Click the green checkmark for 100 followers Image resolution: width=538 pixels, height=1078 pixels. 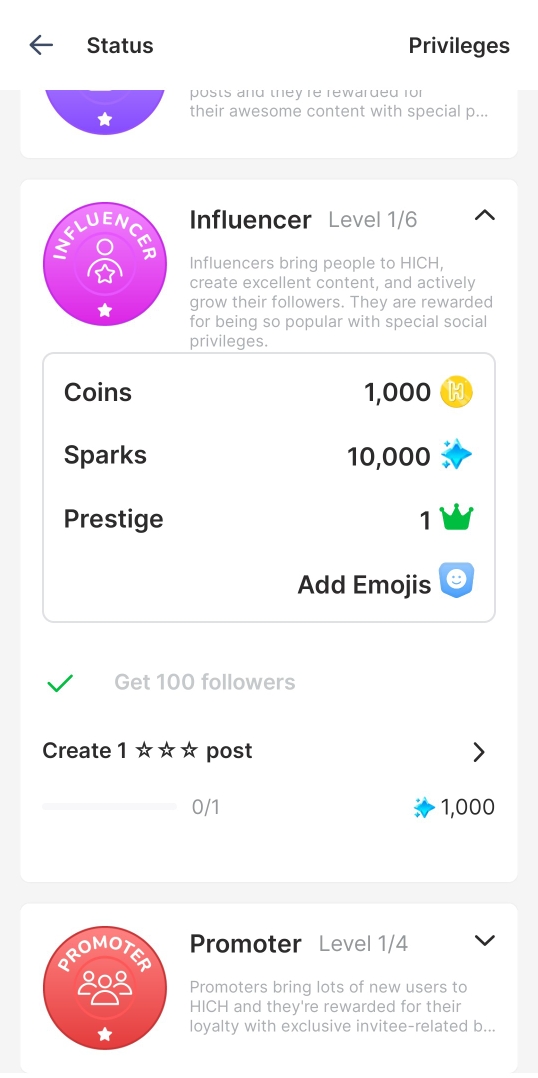(x=60, y=683)
